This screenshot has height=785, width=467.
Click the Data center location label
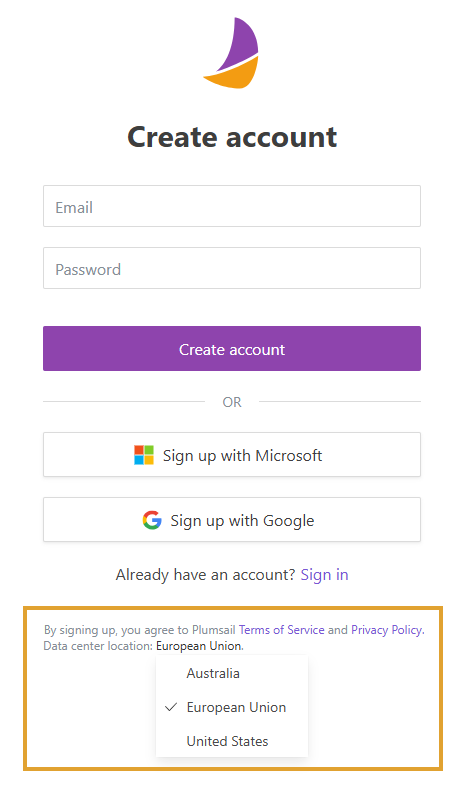click(x=98, y=646)
